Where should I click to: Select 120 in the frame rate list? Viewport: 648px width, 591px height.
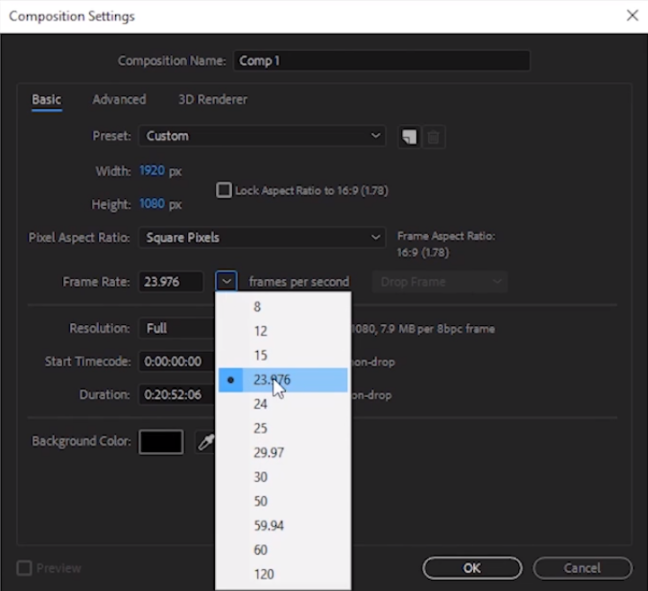click(x=283, y=574)
